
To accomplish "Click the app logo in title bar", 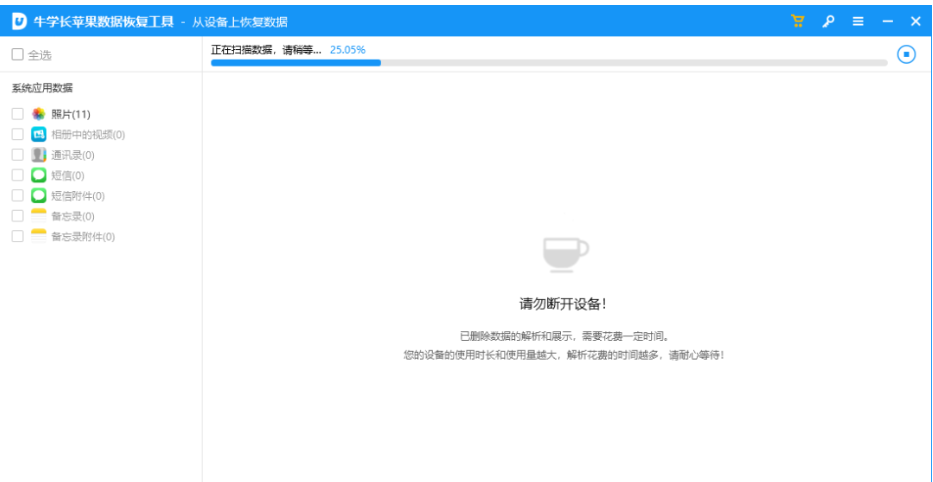I will (x=20, y=21).
